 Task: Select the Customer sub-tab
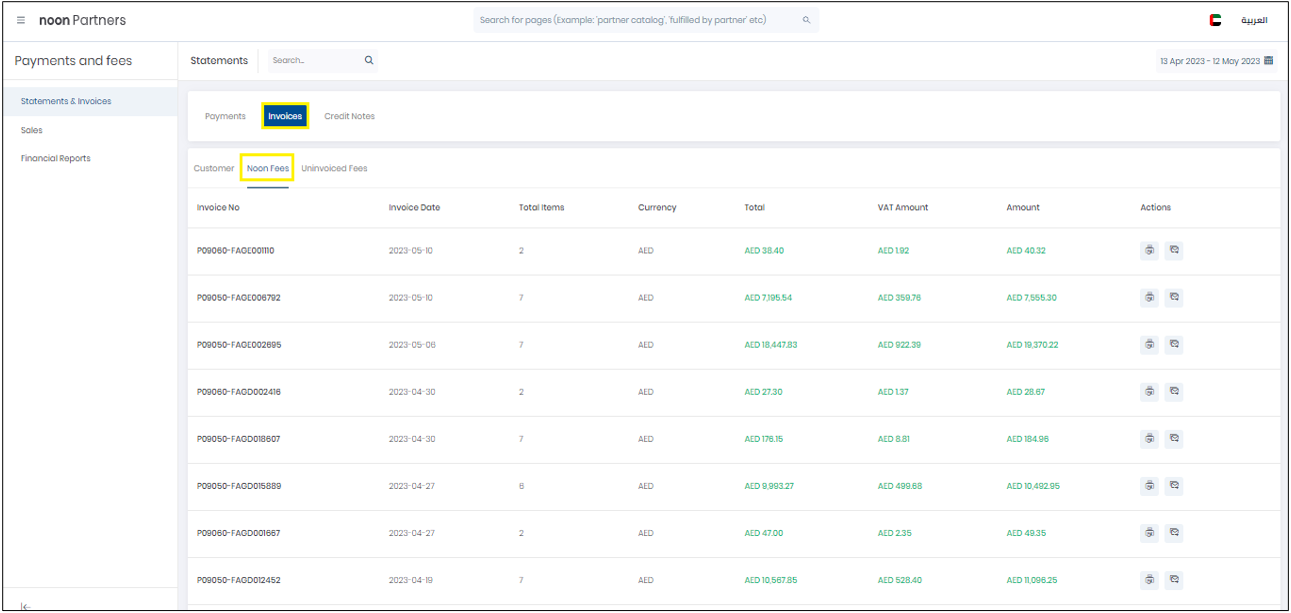[214, 168]
